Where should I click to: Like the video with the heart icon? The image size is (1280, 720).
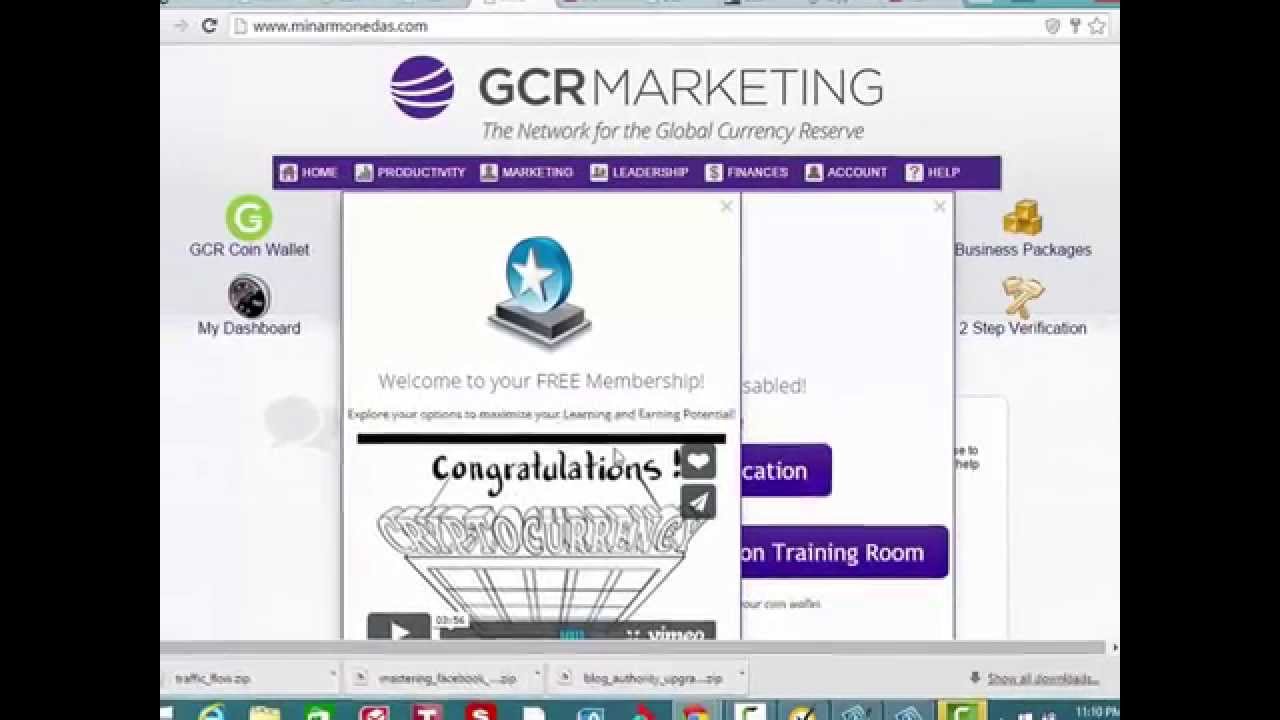coord(698,461)
